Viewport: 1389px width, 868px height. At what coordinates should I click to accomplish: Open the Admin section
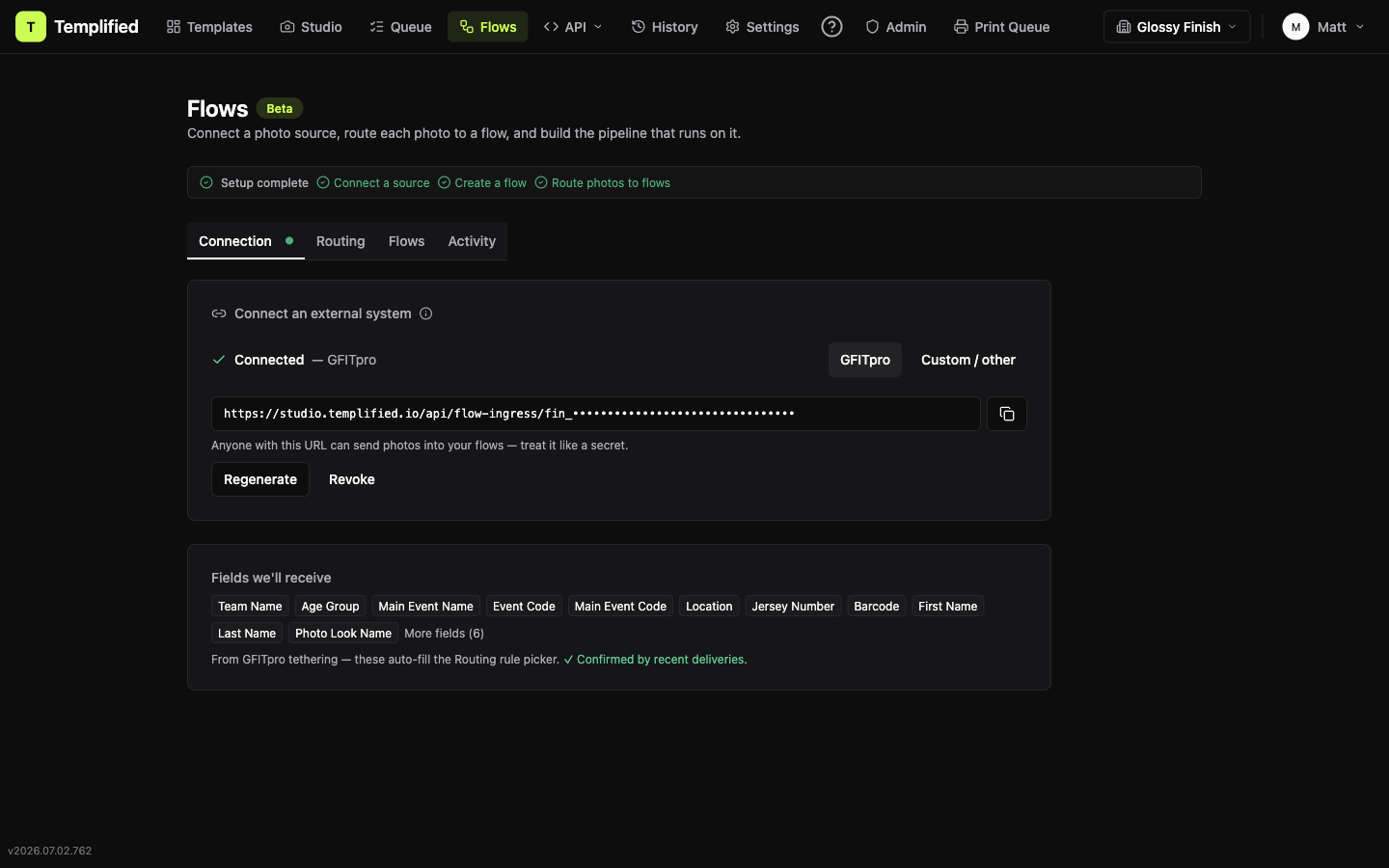coord(896,27)
